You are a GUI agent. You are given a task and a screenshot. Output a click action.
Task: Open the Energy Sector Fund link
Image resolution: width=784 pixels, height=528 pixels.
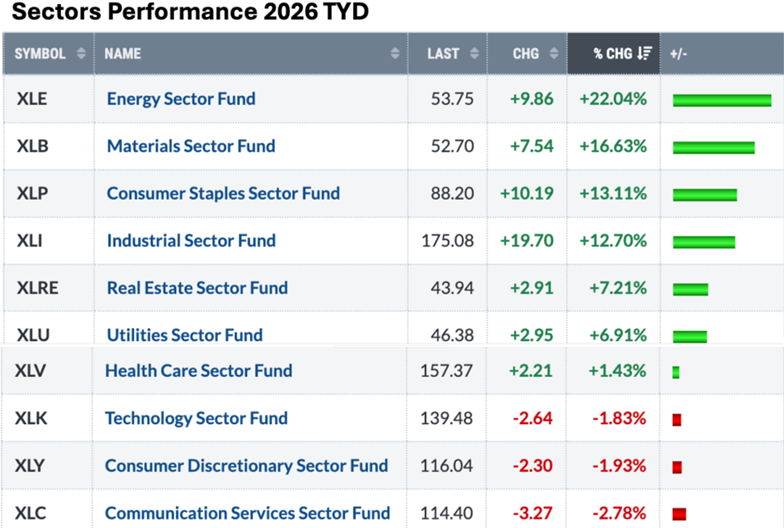(181, 99)
